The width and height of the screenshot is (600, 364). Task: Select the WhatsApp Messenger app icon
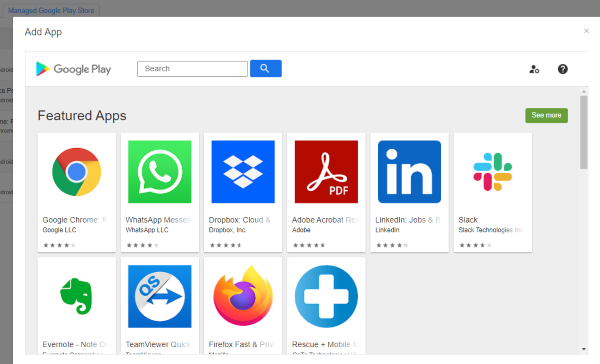point(160,172)
